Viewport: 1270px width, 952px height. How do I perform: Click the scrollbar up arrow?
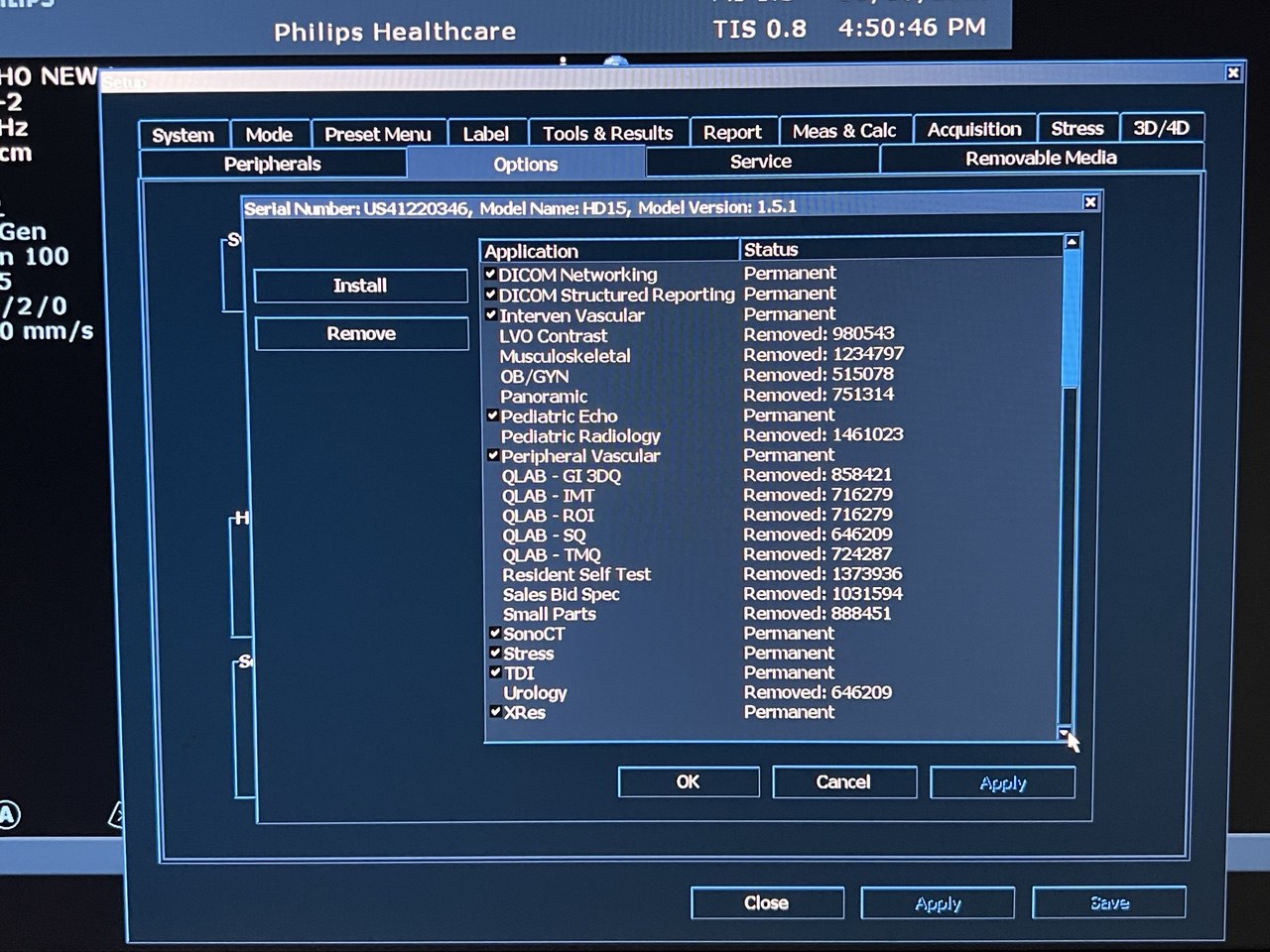(1070, 242)
